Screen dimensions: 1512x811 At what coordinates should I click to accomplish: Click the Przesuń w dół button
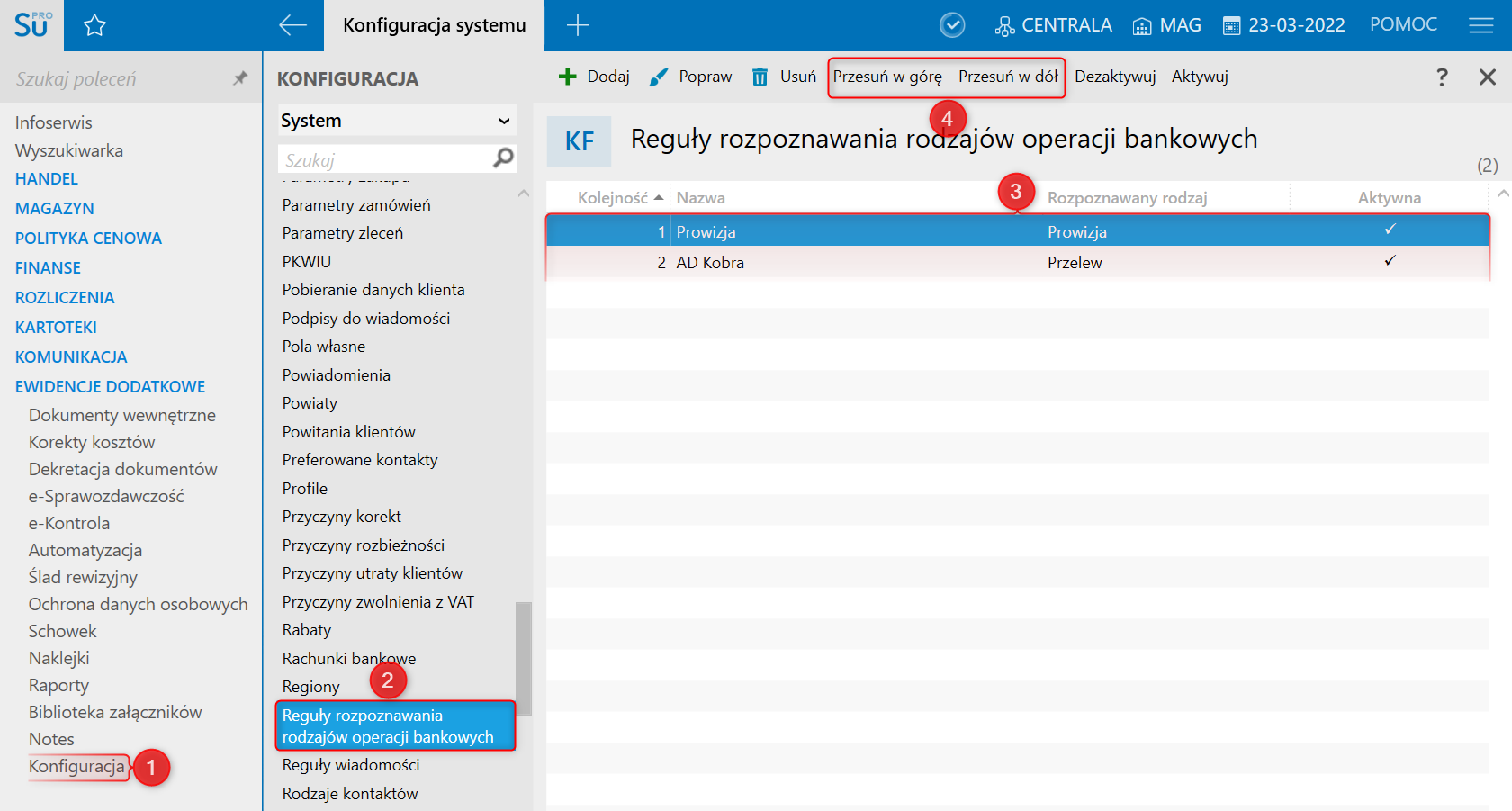pos(1008,77)
